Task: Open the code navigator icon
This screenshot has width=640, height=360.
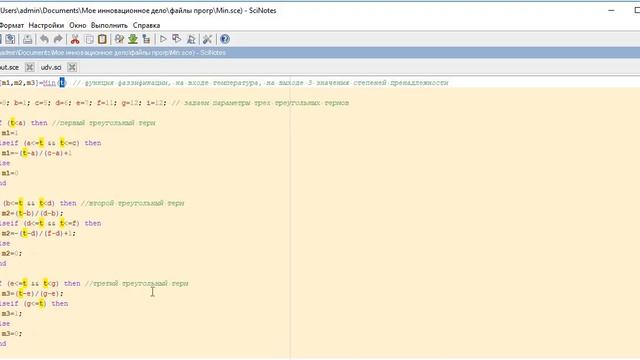Action: point(146,39)
